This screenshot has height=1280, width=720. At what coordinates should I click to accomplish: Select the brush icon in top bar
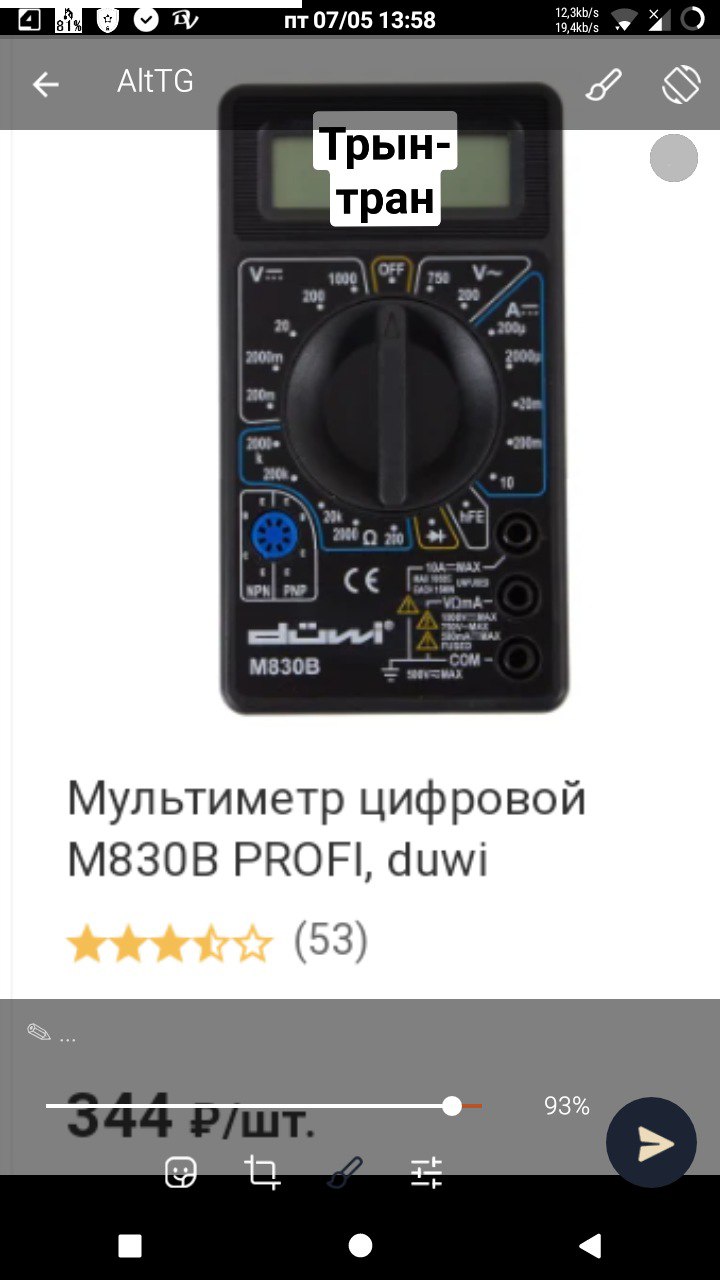pos(603,85)
